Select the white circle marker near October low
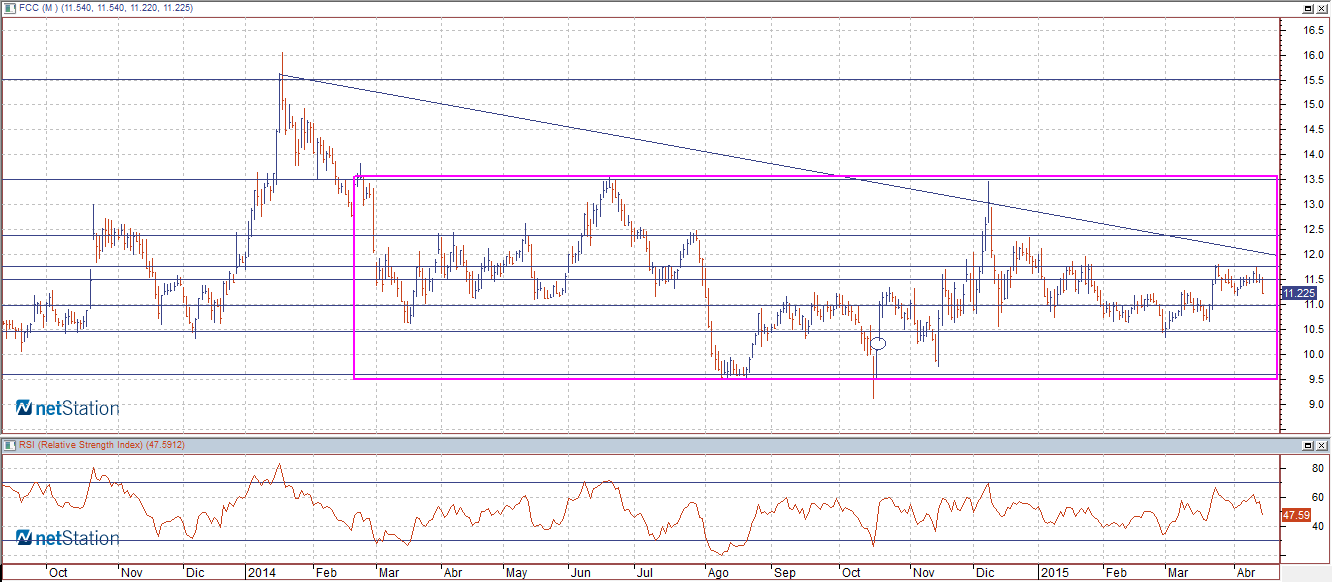Image resolution: width=1332 pixels, height=582 pixels. pyautogui.click(x=878, y=344)
